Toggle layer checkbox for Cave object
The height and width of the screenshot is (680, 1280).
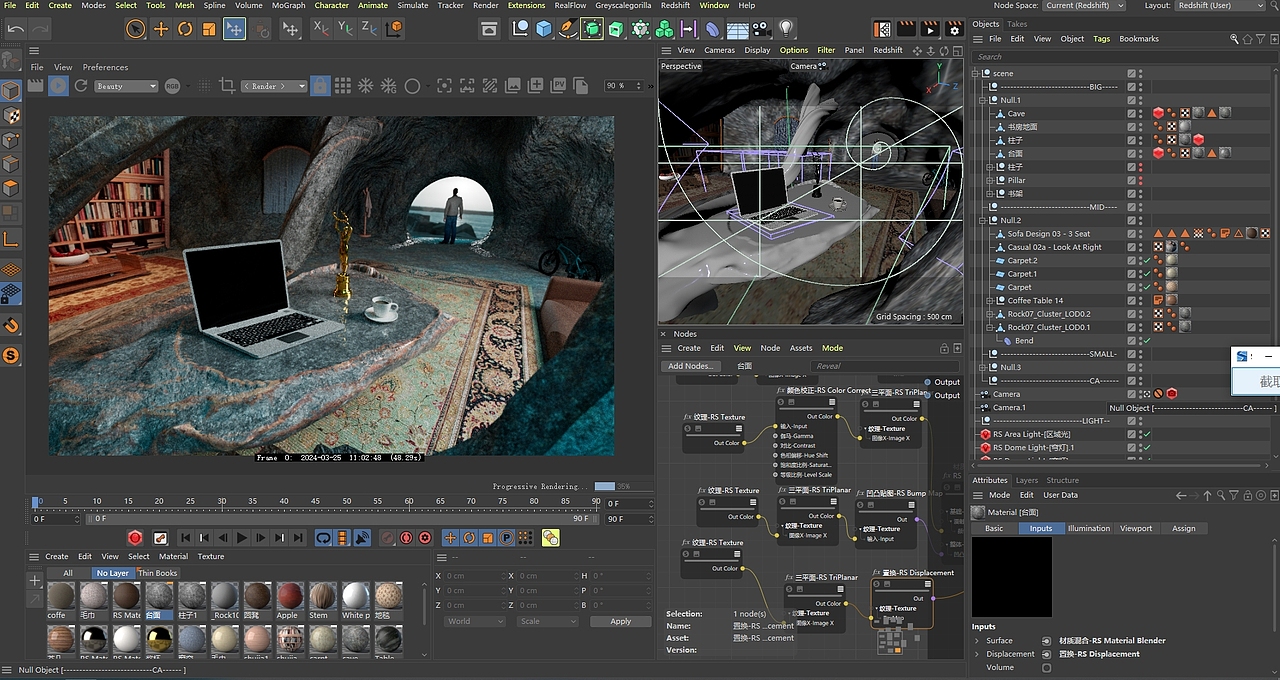pyautogui.click(x=1131, y=114)
